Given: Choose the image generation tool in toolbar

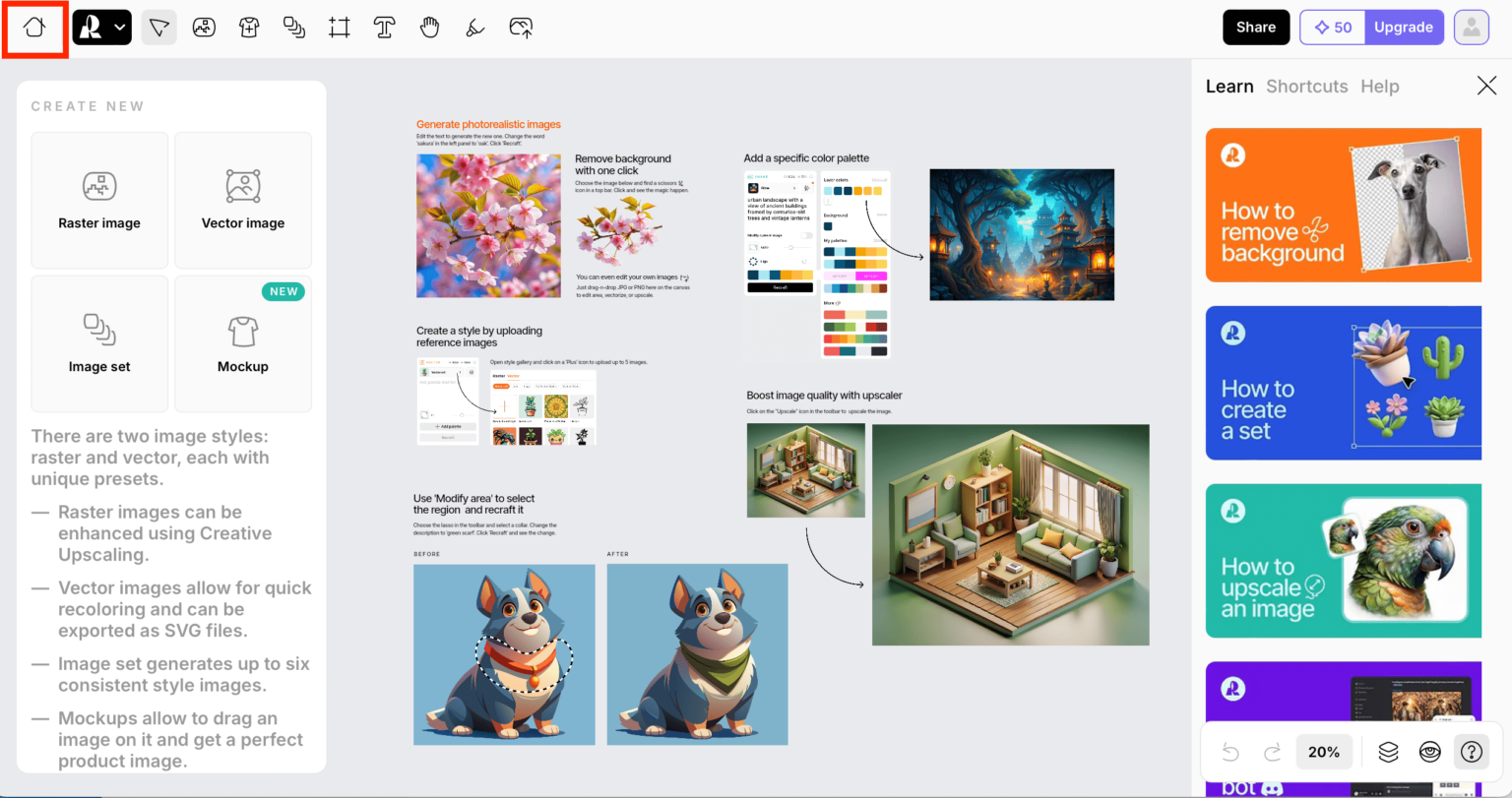Looking at the screenshot, I should [204, 28].
